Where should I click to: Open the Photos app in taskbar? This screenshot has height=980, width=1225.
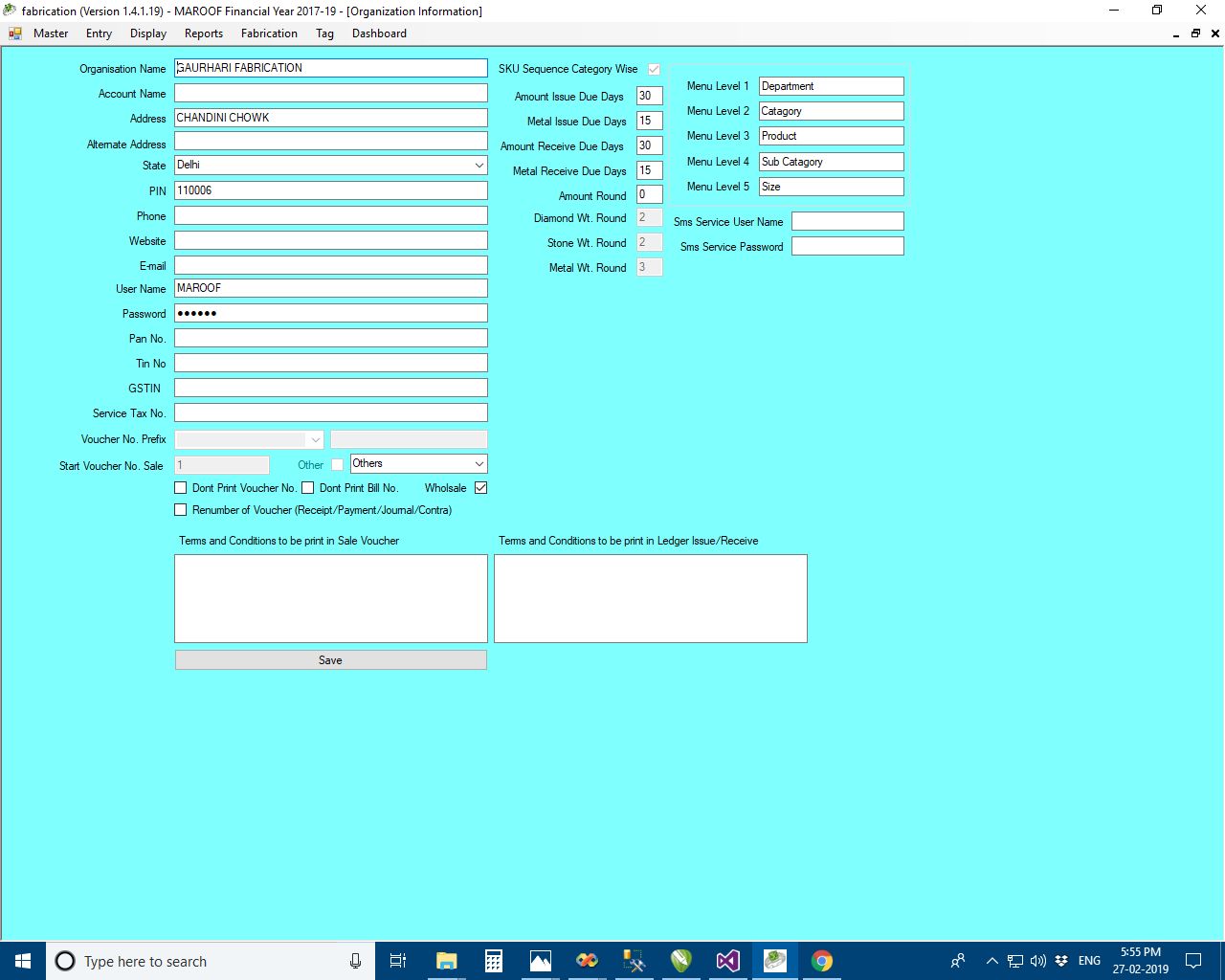pyautogui.click(x=541, y=961)
